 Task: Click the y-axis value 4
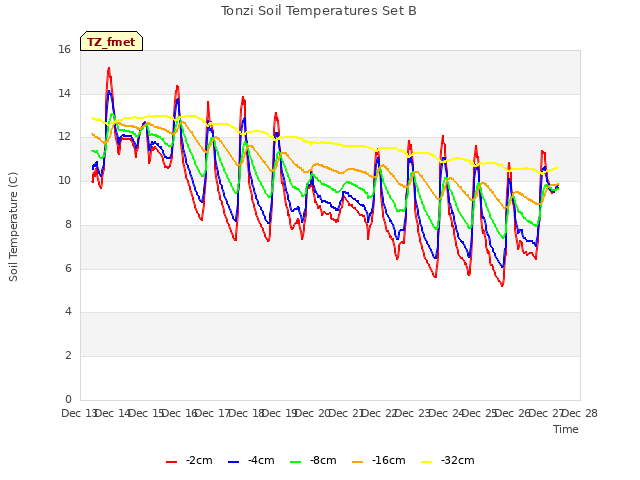pos(68,311)
